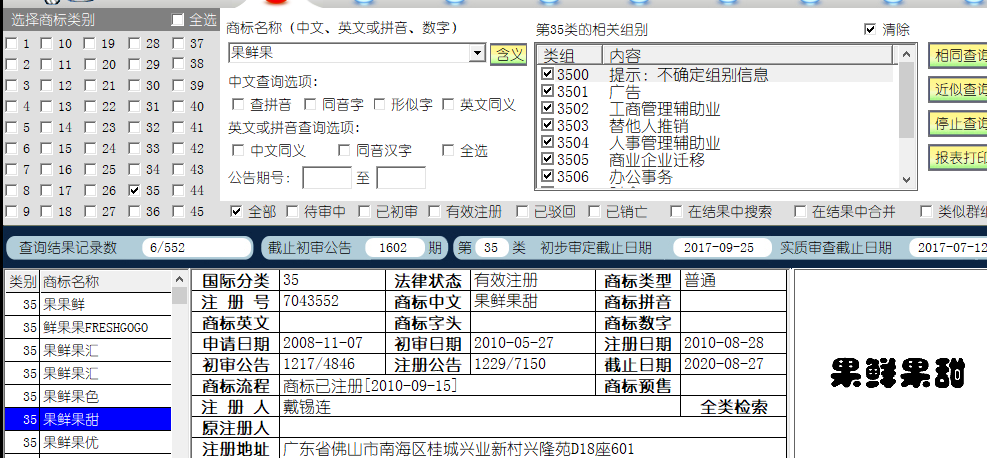Check the 中文同义 option

[x=238, y=150]
